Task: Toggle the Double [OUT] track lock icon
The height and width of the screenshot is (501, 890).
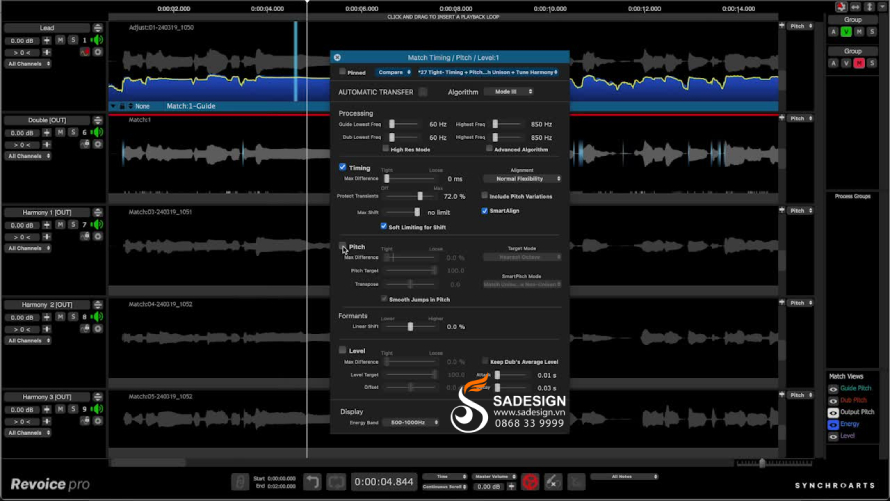Action: (85, 144)
